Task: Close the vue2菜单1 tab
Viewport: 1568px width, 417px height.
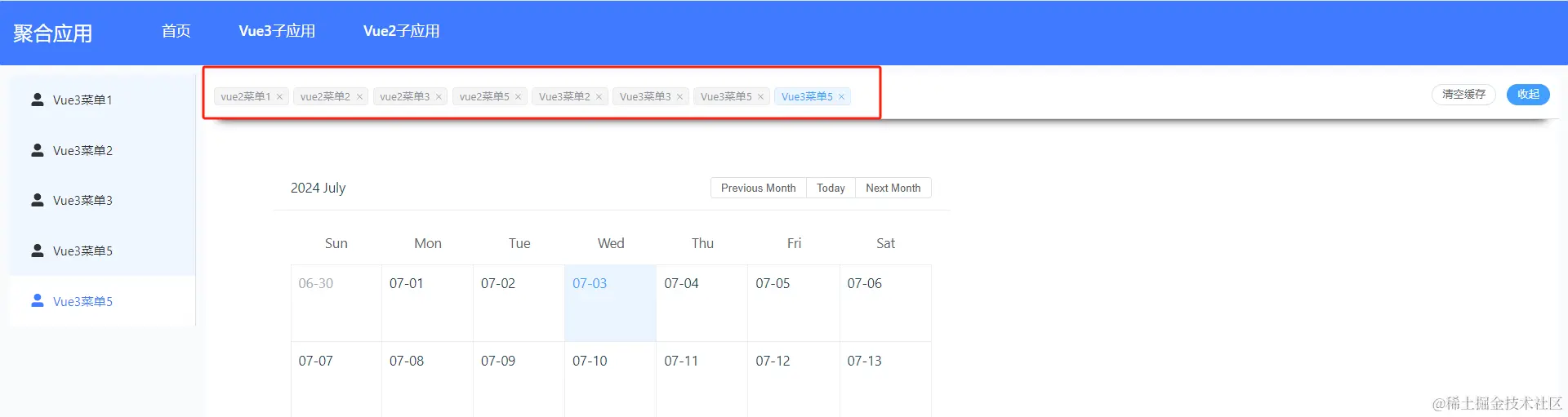Action: click(x=279, y=97)
